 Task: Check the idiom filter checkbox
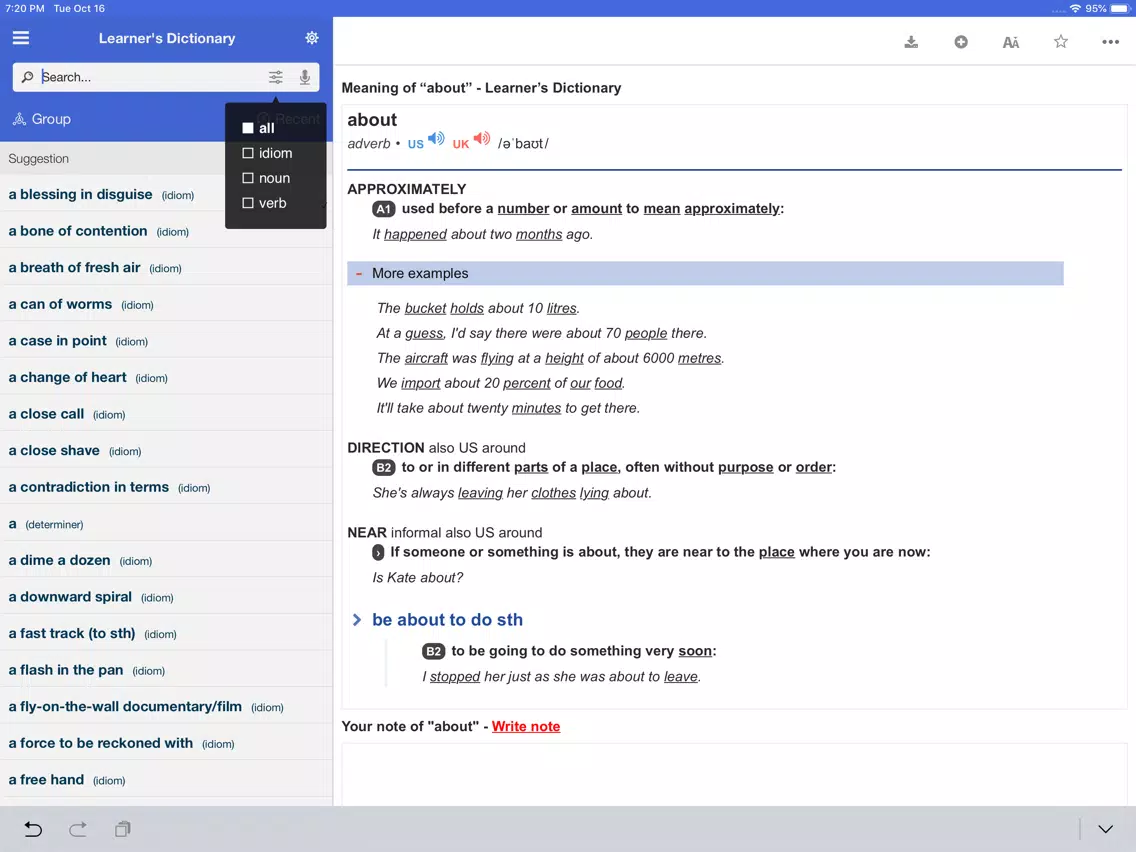pyautogui.click(x=248, y=153)
